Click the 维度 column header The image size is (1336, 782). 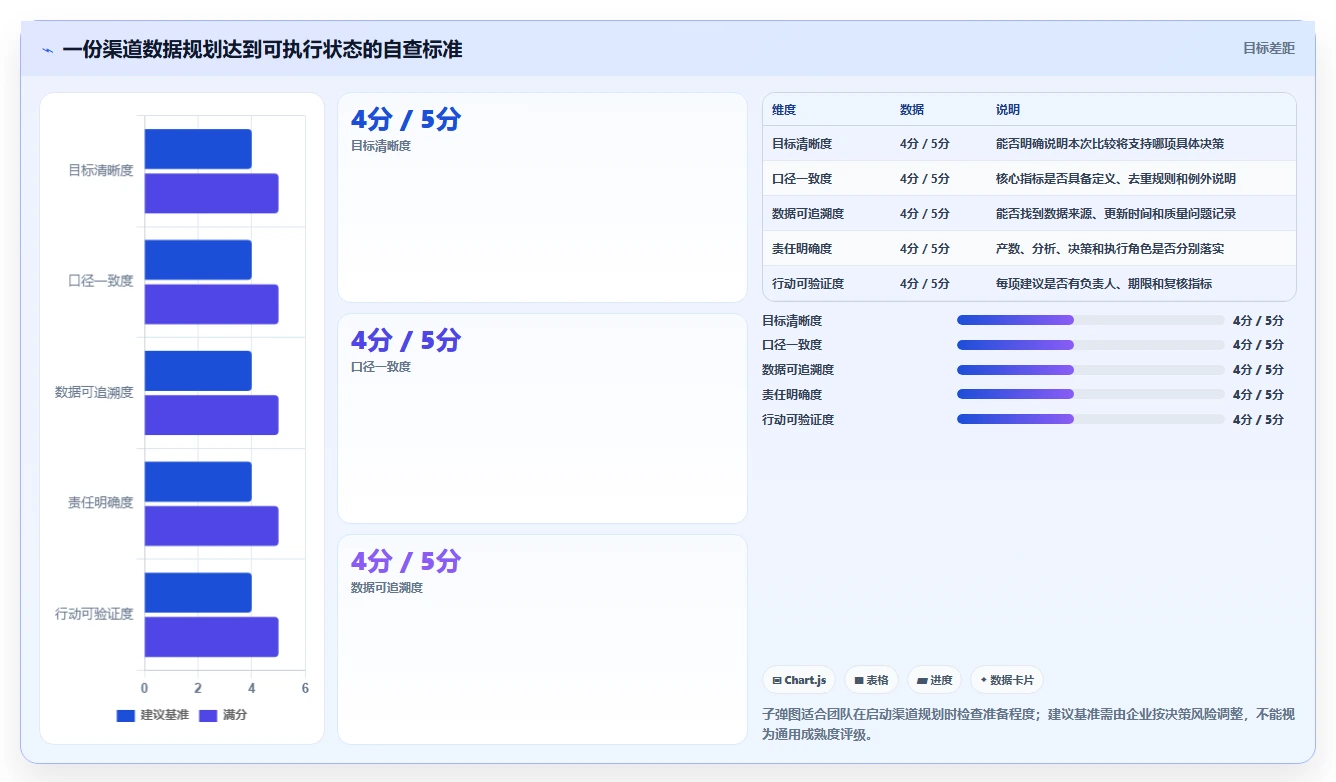pos(784,110)
